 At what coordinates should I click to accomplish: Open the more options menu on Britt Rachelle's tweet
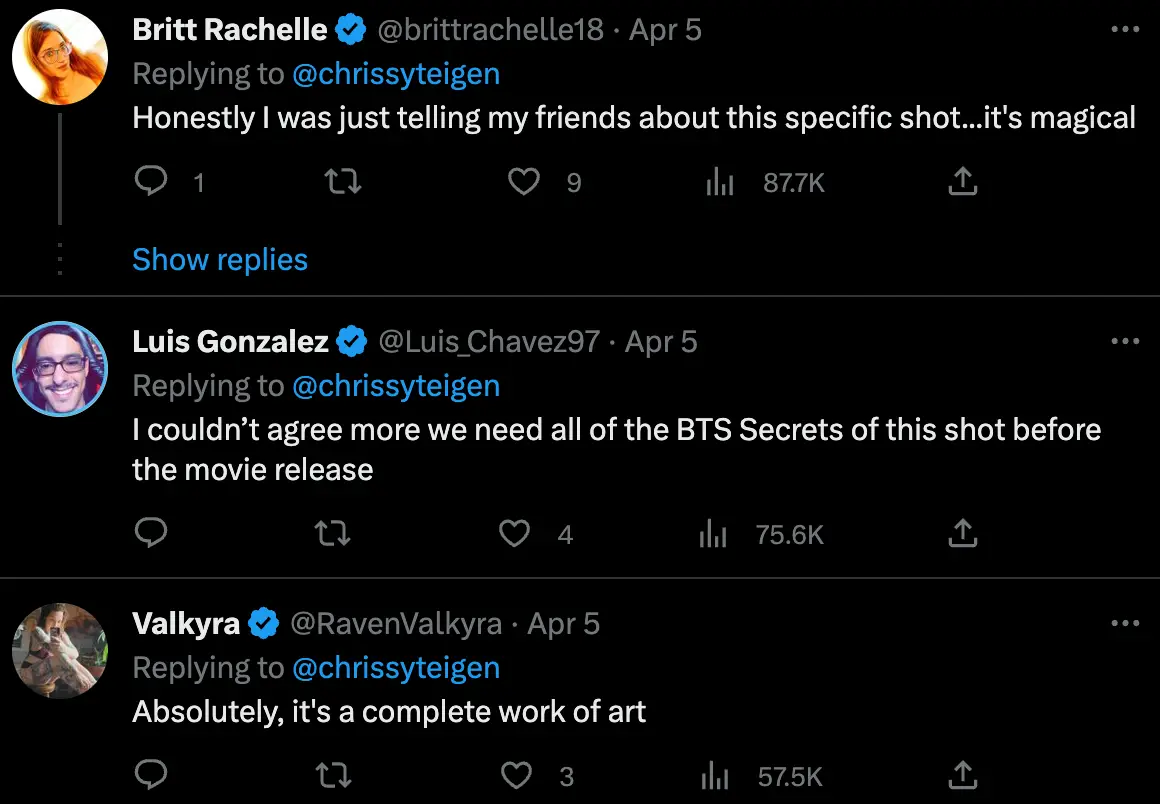(x=1125, y=29)
